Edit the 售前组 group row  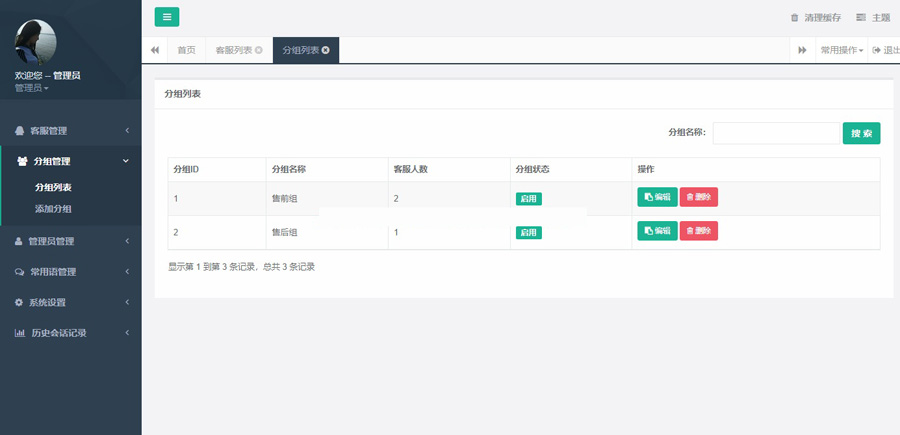click(x=657, y=198)
